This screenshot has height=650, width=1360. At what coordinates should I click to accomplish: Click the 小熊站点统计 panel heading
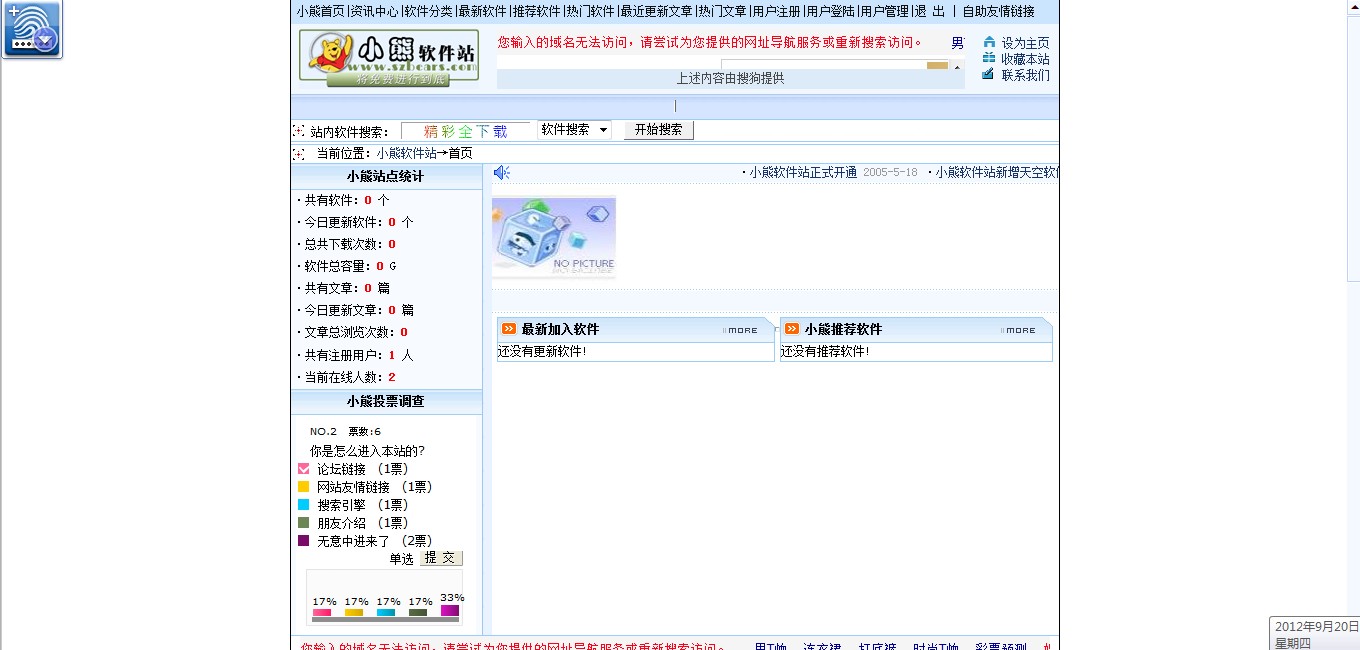386,176
